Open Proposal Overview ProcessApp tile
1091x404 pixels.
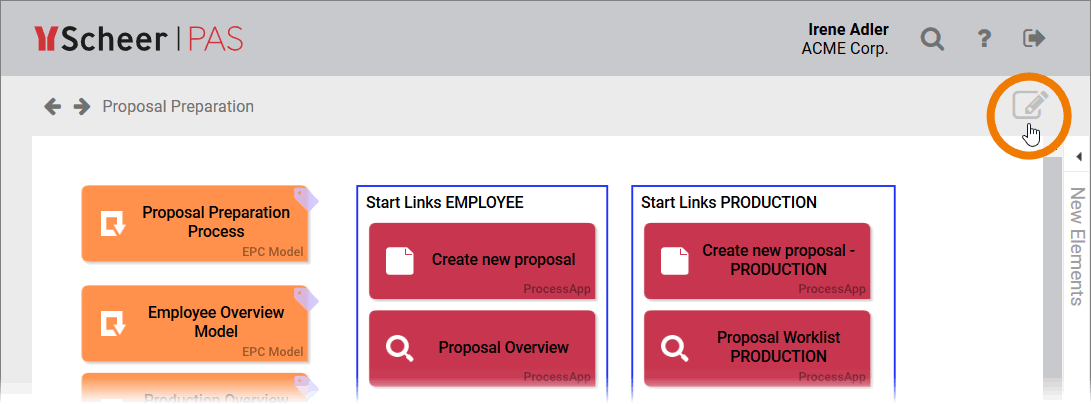click(x=482, y=347)
